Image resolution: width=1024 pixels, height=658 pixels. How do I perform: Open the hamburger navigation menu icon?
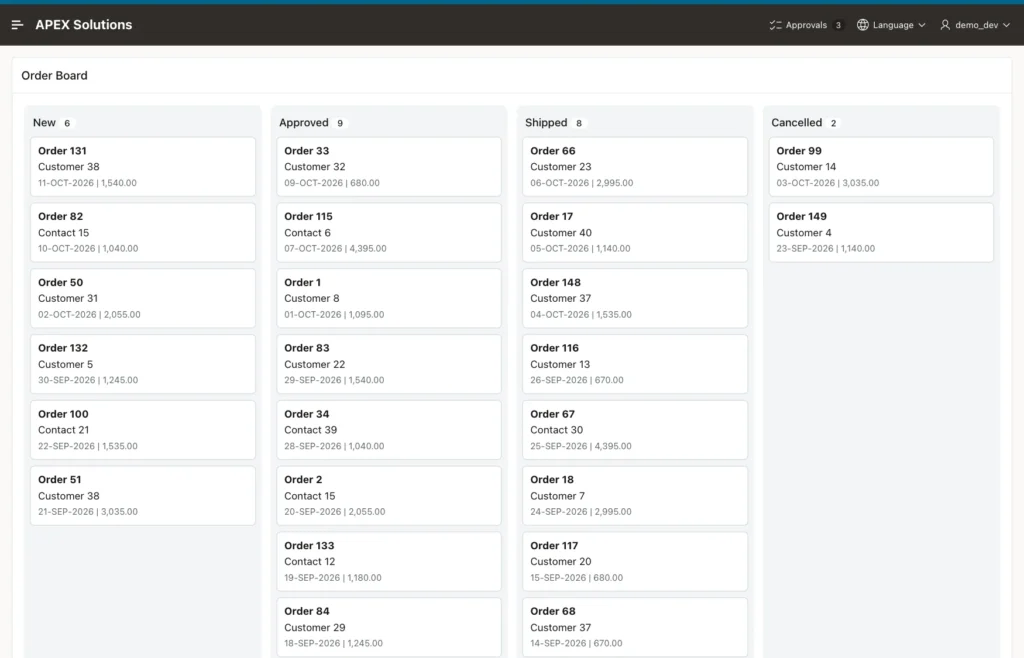click(x=18, y=25)
